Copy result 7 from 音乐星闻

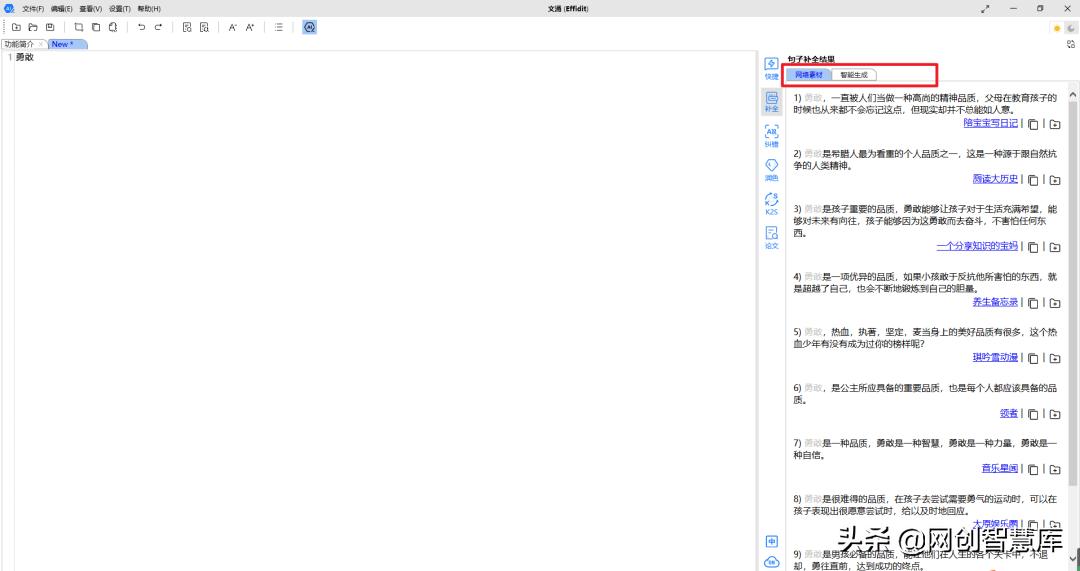click(1033, 470)
